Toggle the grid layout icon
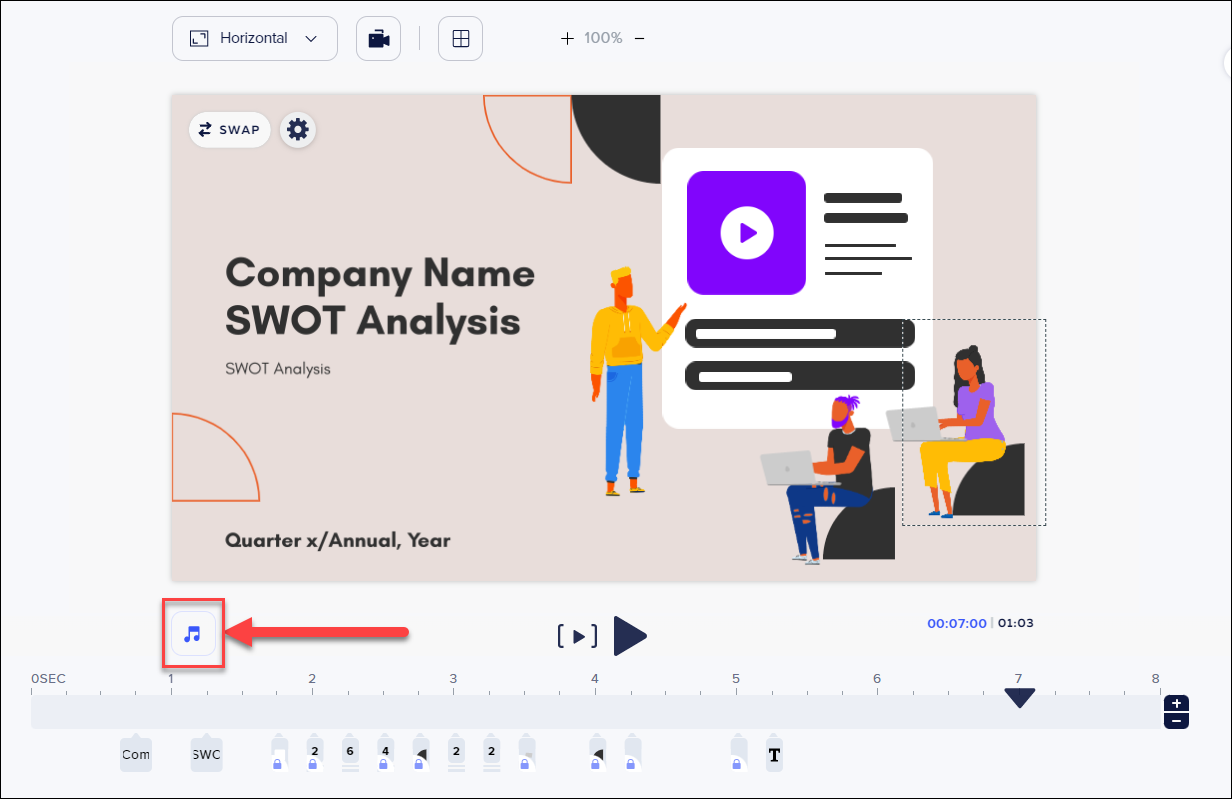Image resolution: width=1232 pixels, height=799 pixels. click(x=460, y=39)
